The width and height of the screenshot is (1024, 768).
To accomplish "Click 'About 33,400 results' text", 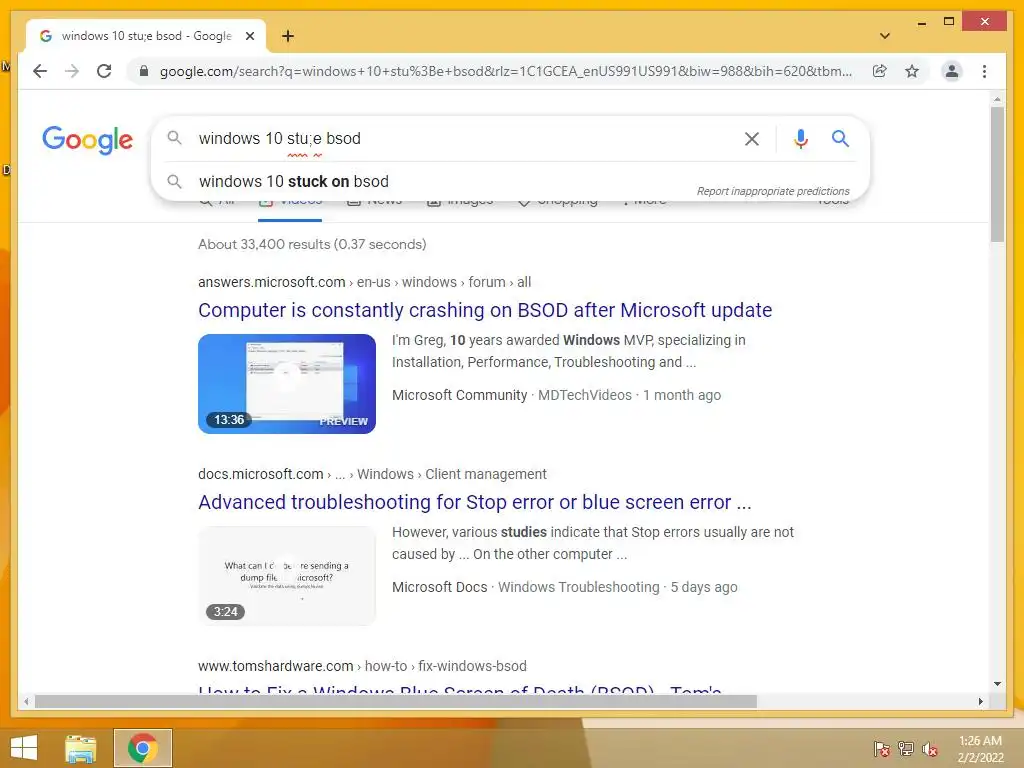I will pyautogui.click(x=312, y=244).
